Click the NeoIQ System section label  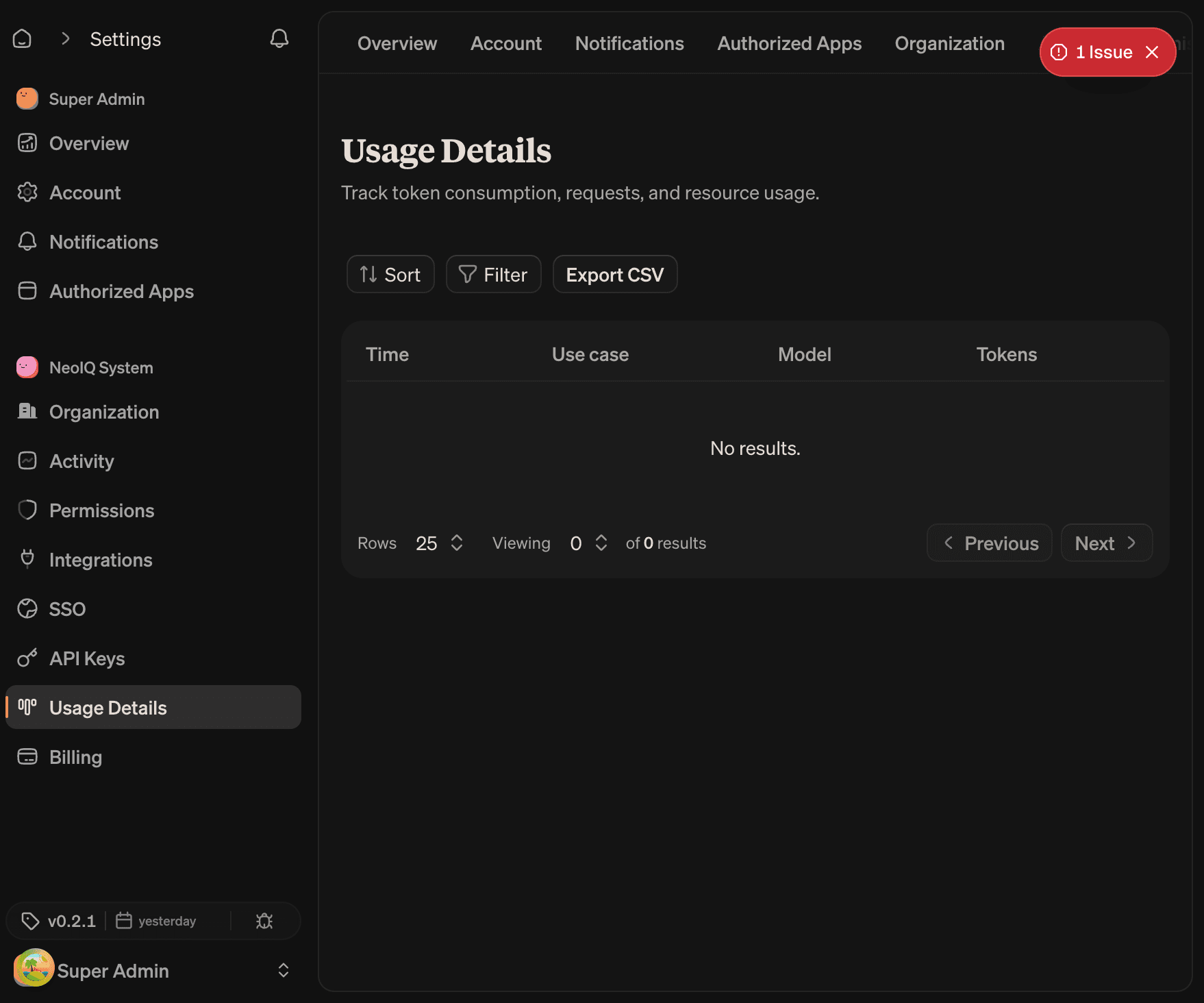coord(101,367)
